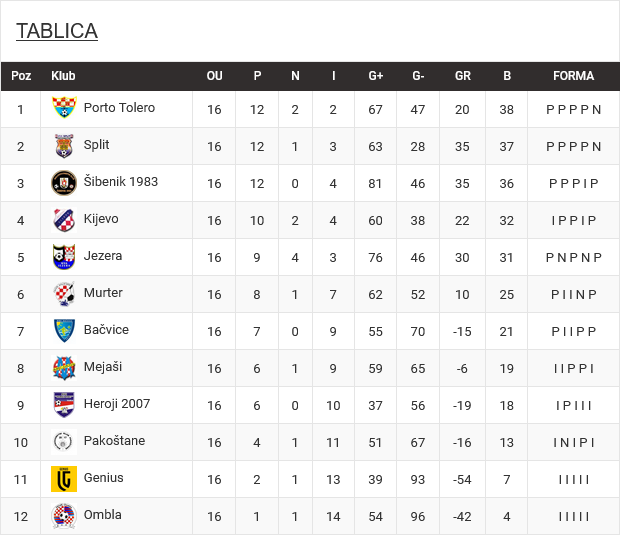Click the B points column header

click(507, 76)
